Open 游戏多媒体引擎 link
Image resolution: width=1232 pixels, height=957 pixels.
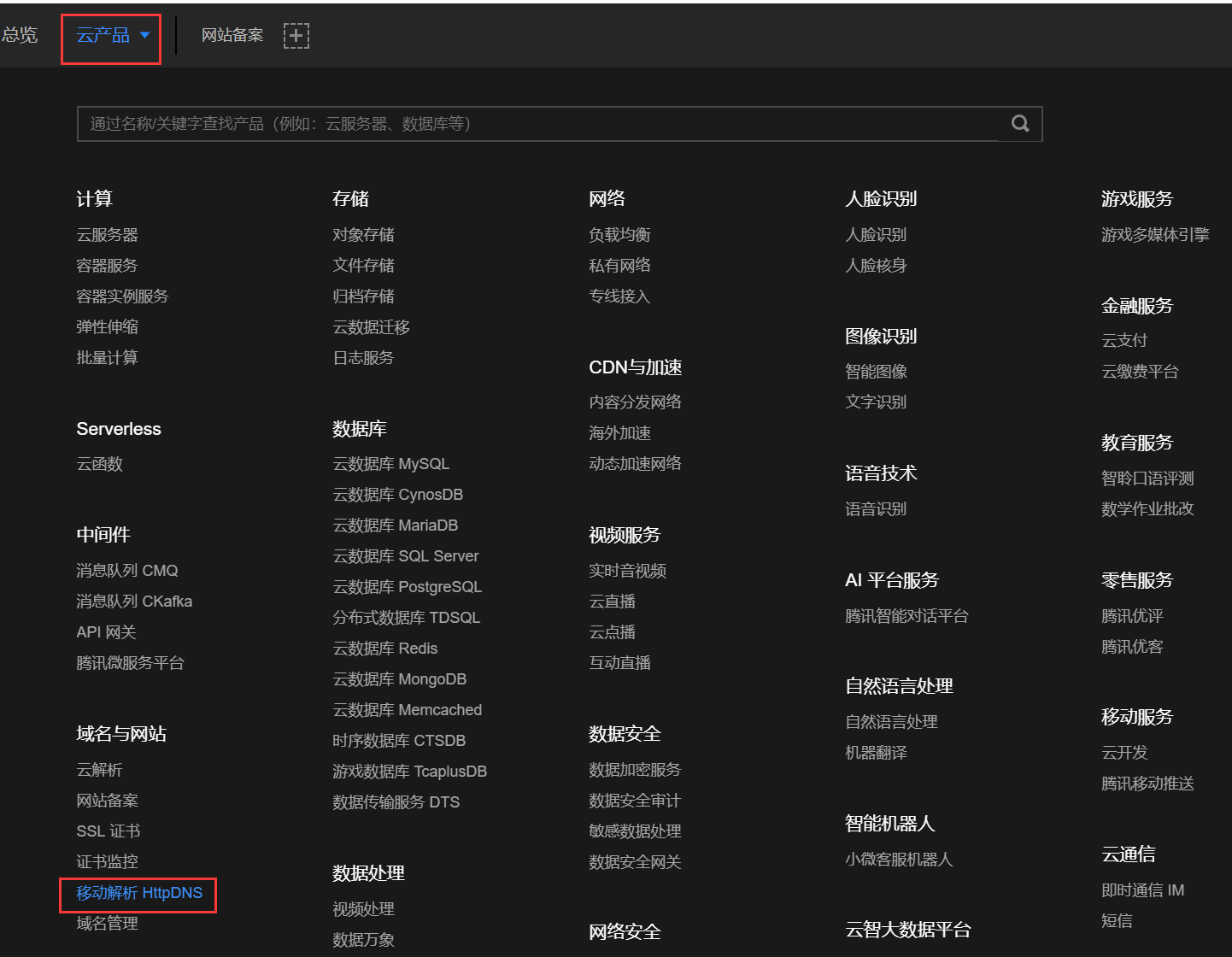pyautogui.click(x=1156, y=235)
